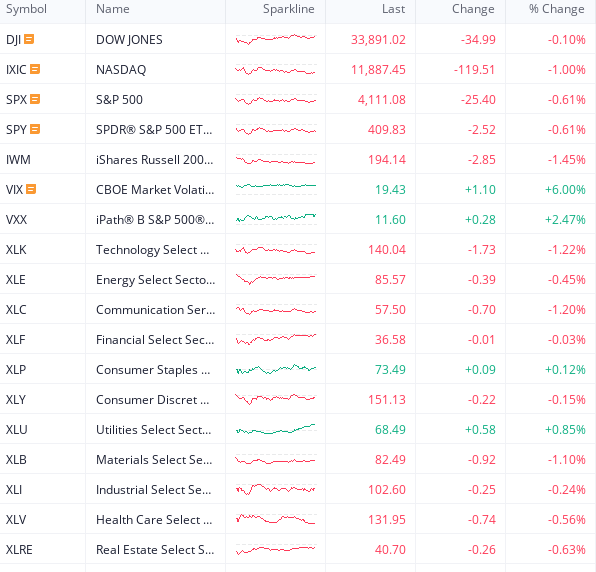Sort by the Name column header
The height and width of the screenshot is (572, 596).
click(113, 9)
